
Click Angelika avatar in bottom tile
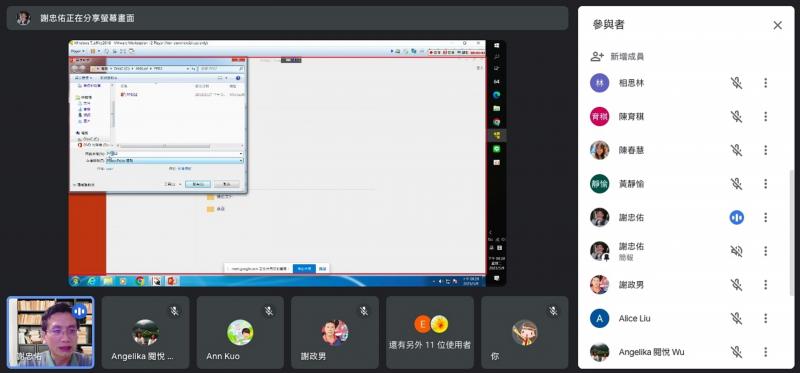pos(145,333)
